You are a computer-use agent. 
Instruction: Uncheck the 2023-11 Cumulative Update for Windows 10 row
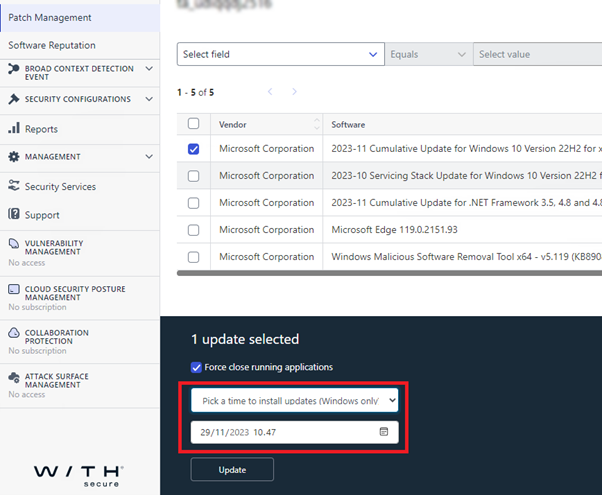194,149
